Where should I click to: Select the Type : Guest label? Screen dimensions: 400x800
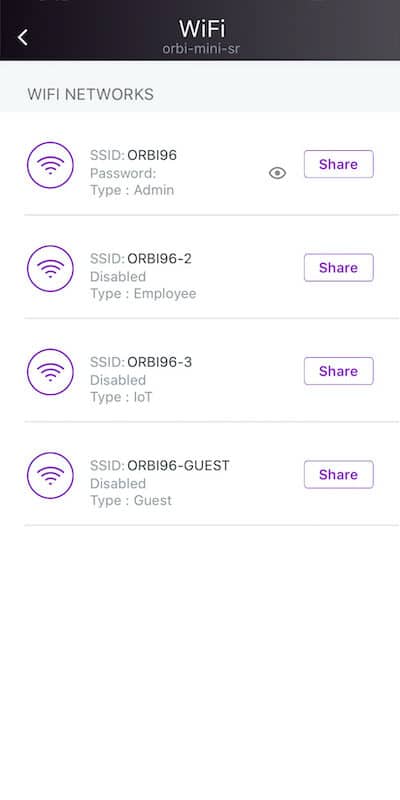[131, 501]
